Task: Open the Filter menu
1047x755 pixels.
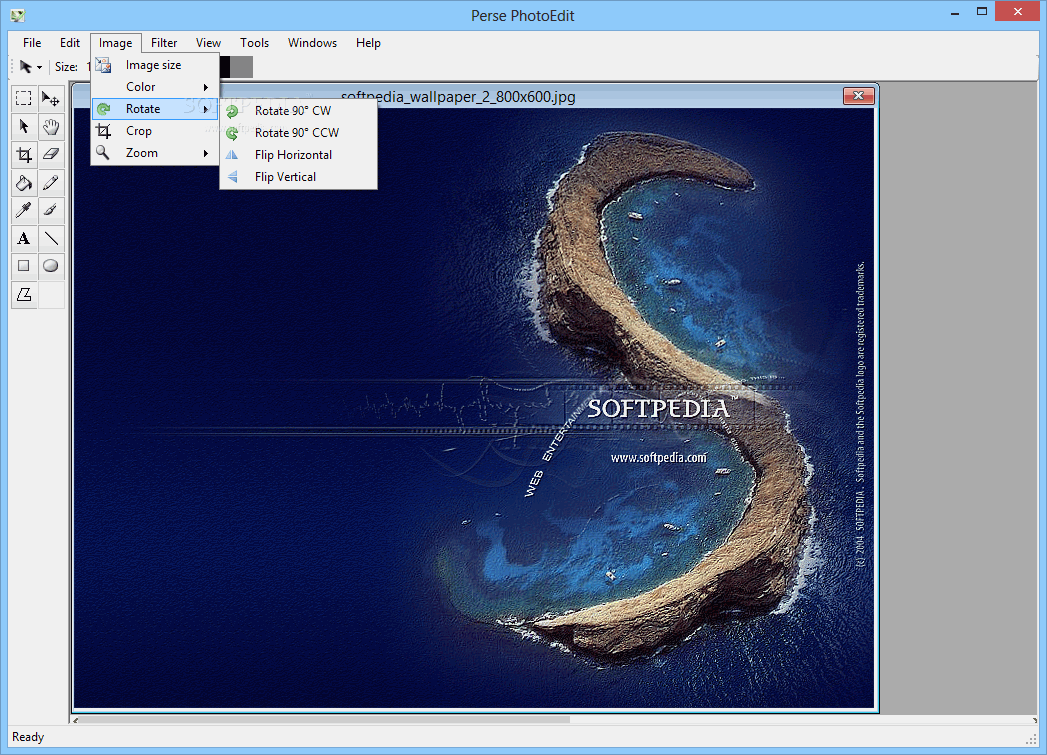Action: point(164,43)
